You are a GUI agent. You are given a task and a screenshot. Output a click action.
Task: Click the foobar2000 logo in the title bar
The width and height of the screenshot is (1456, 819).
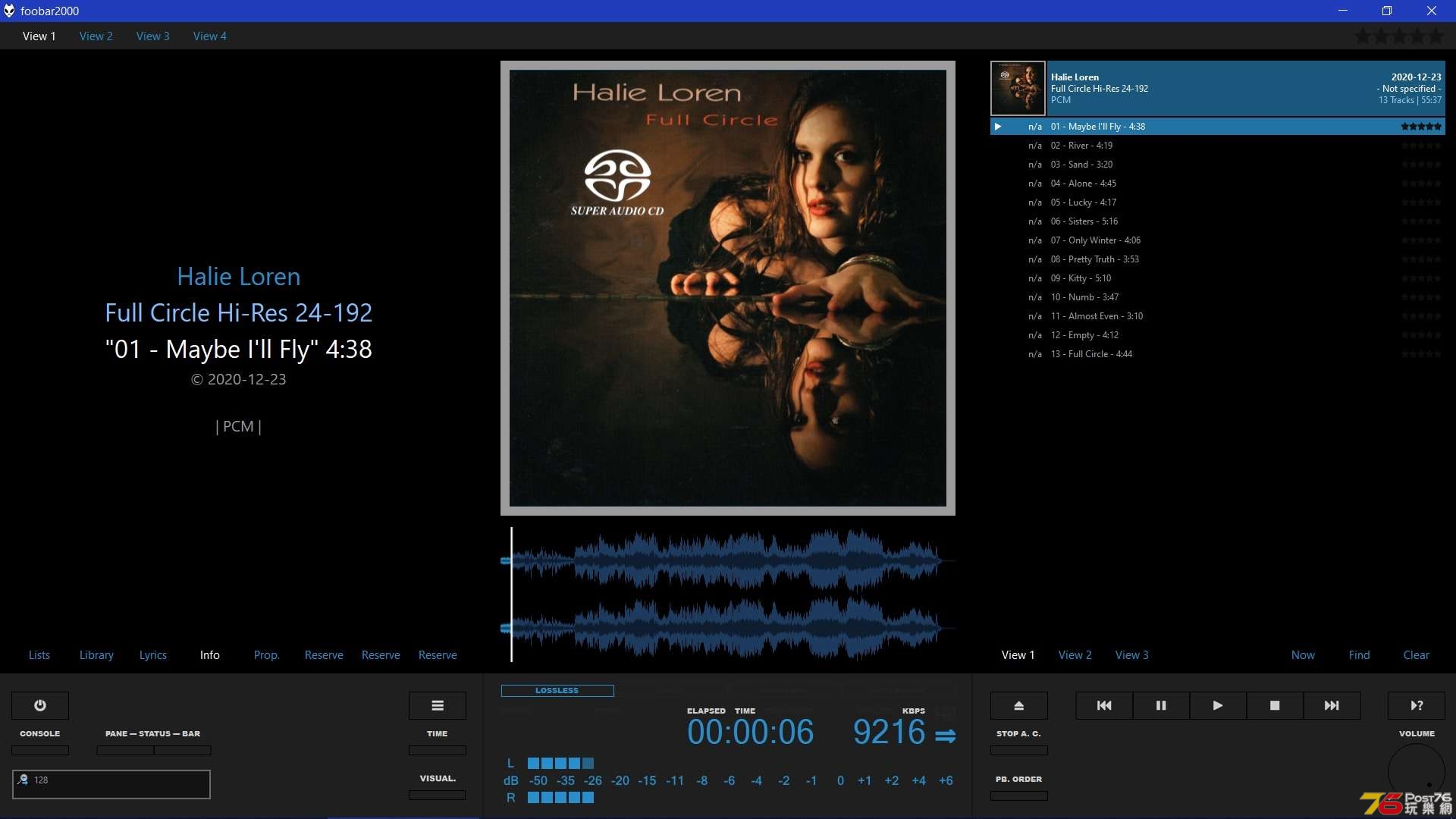(9, 11)
